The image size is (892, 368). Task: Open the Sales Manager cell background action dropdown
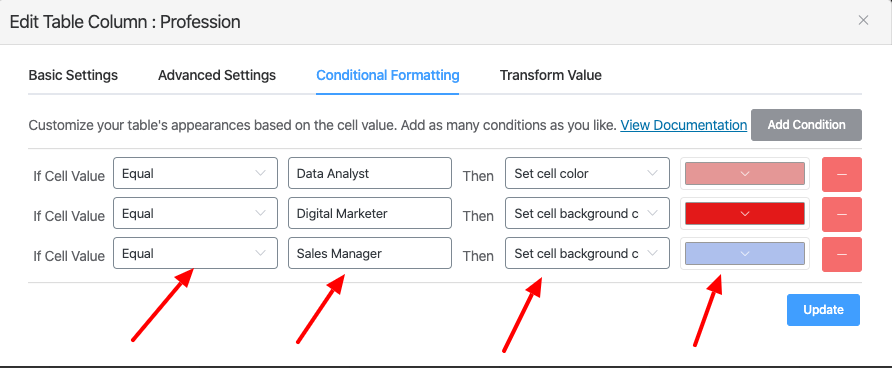point(587,253)
